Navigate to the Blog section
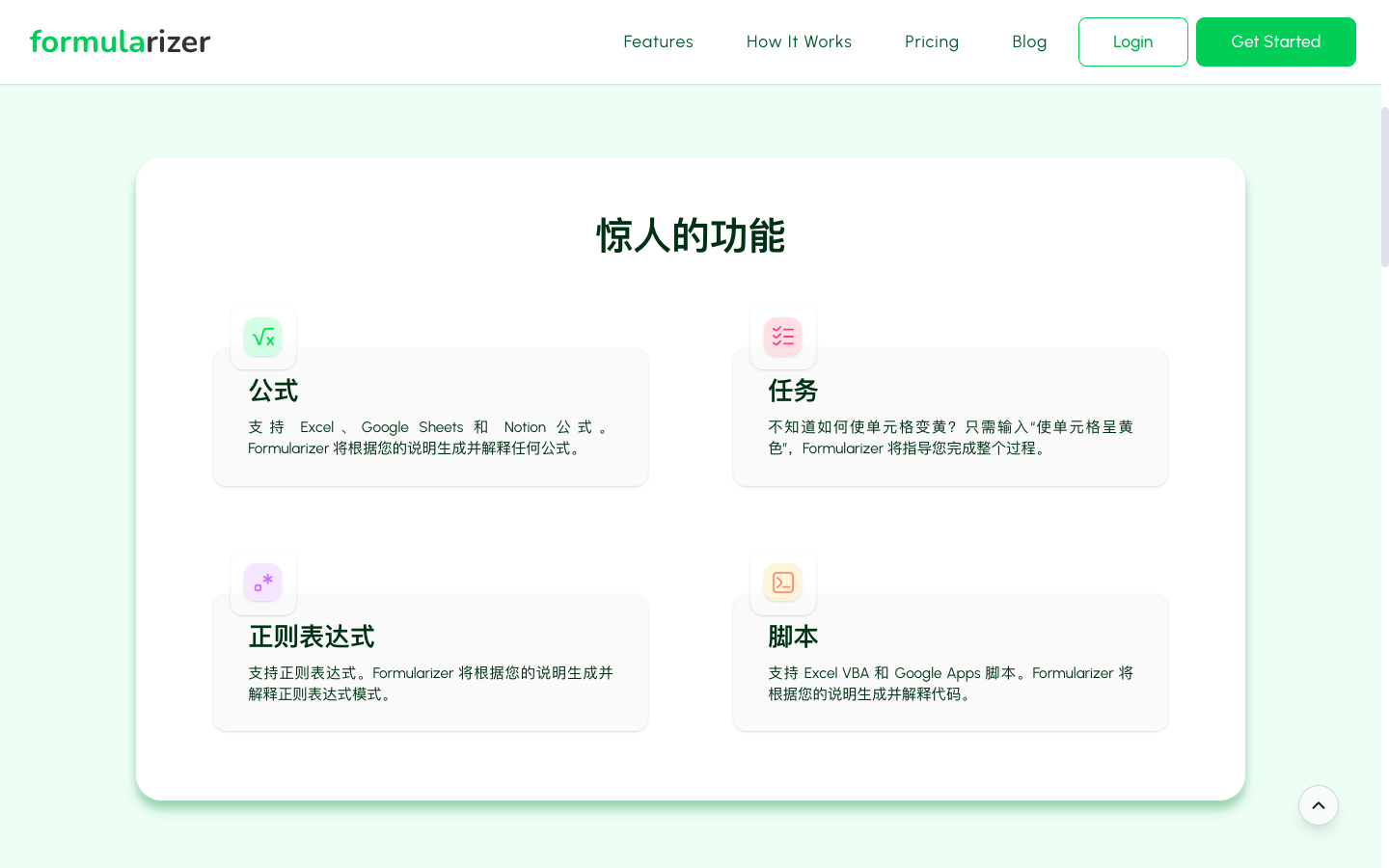The width and height of the screenshot is (1389, 868). tap(1029, 41)
